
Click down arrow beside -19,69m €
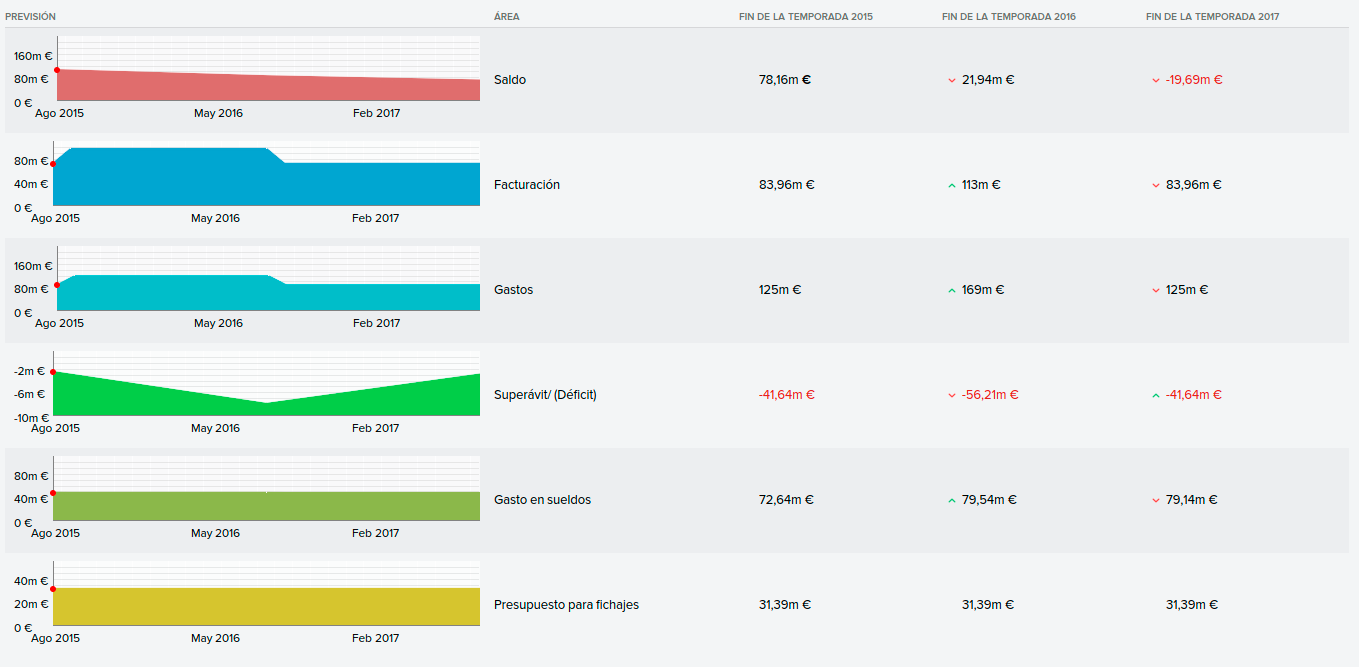pyautogui.click(x=1156, y=80)
